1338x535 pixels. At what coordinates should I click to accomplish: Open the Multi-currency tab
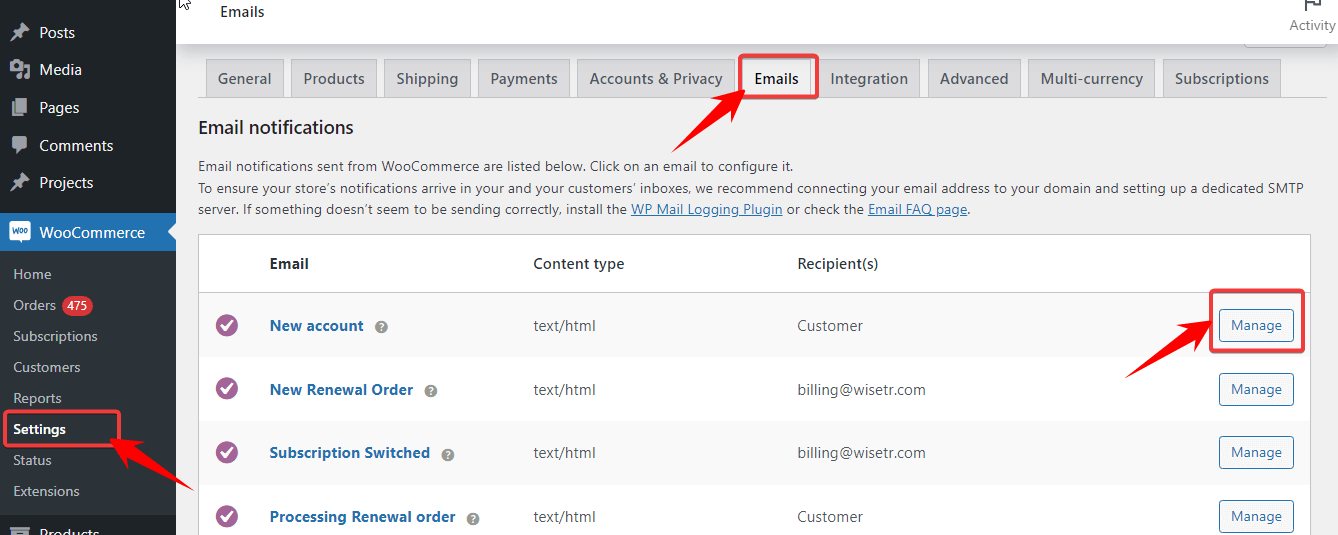tap(1092, 79)
